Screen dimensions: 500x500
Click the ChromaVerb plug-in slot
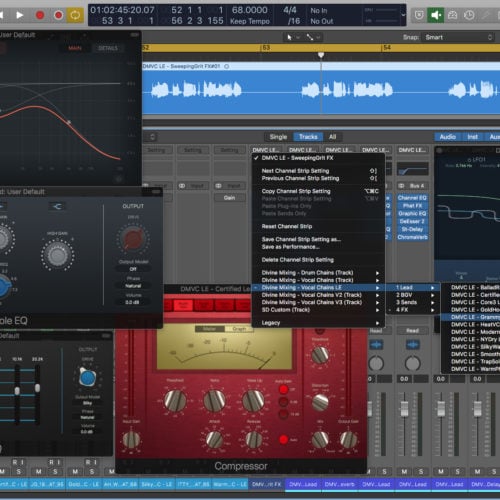point(412,237)
